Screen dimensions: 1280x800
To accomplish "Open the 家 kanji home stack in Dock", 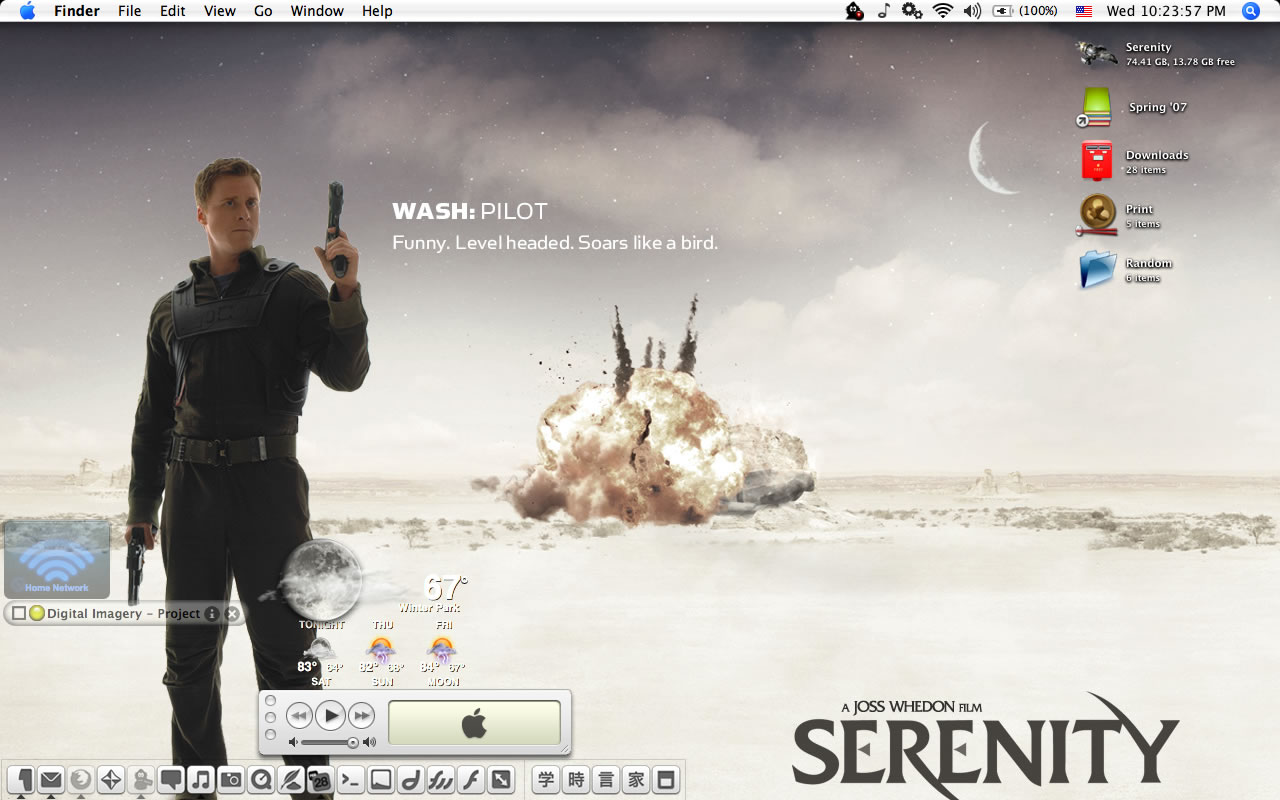I will (x=636, y=780).
